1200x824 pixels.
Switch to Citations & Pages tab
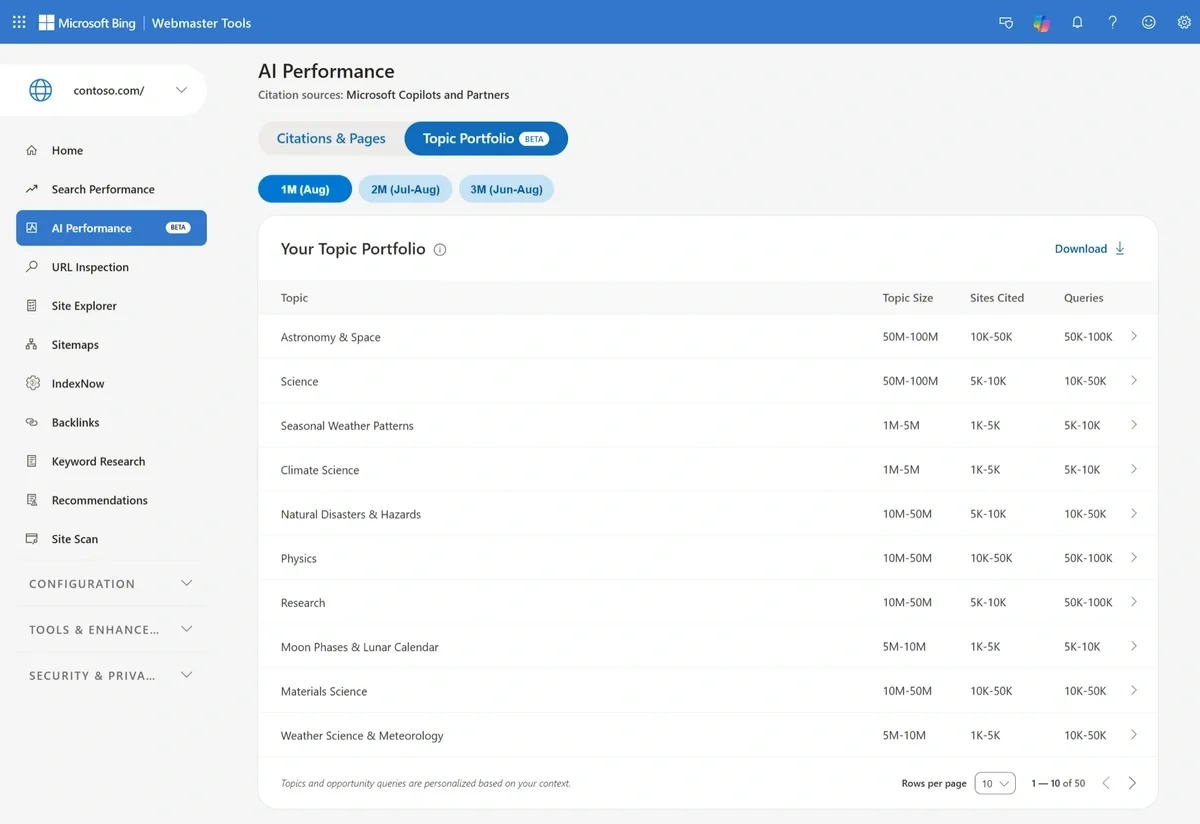(x=331, y=139)
